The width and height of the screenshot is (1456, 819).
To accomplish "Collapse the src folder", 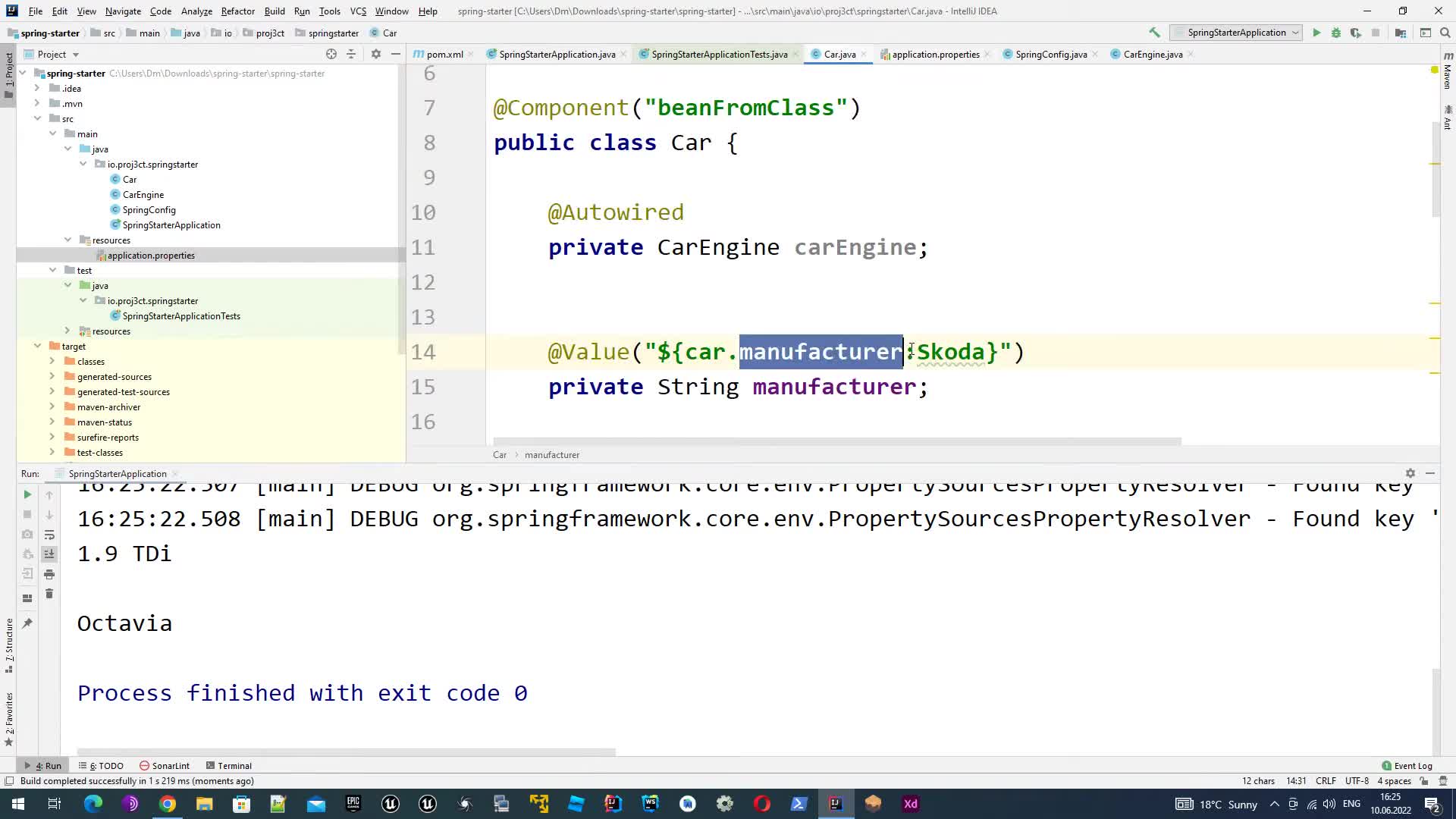I will pos(36,118).
